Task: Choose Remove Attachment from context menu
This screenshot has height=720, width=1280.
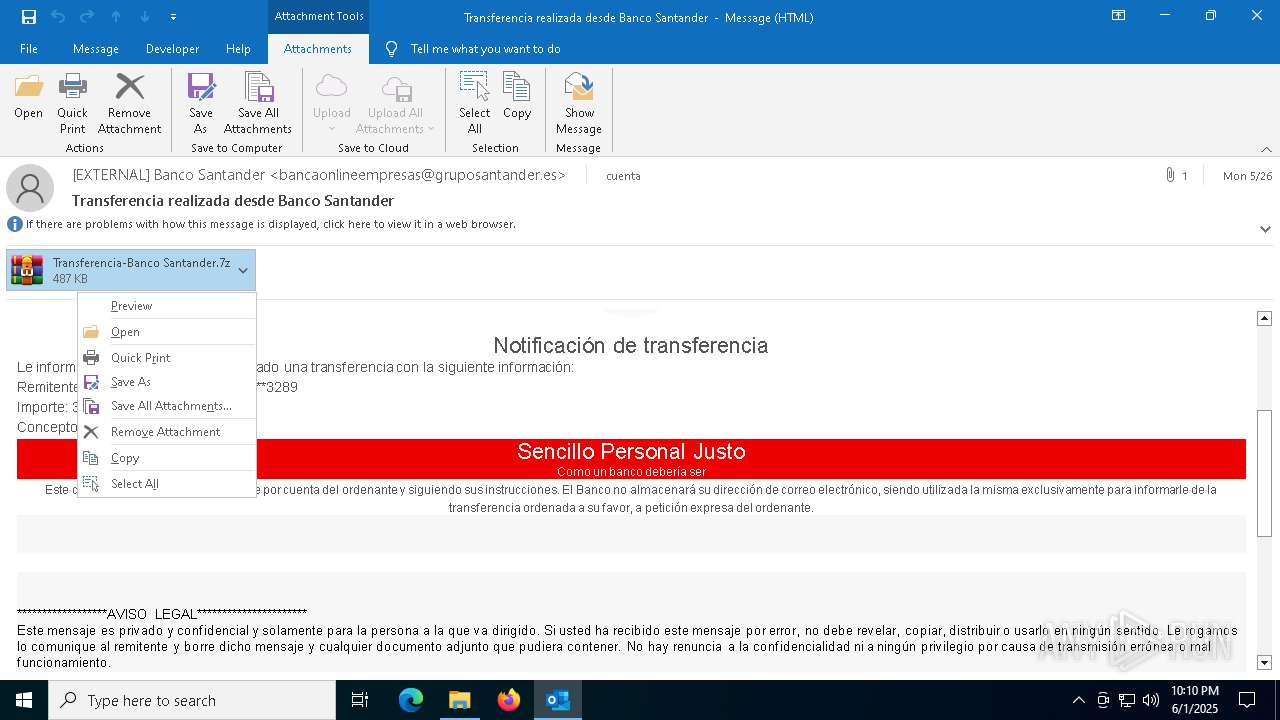Action: tap(166, 432)
